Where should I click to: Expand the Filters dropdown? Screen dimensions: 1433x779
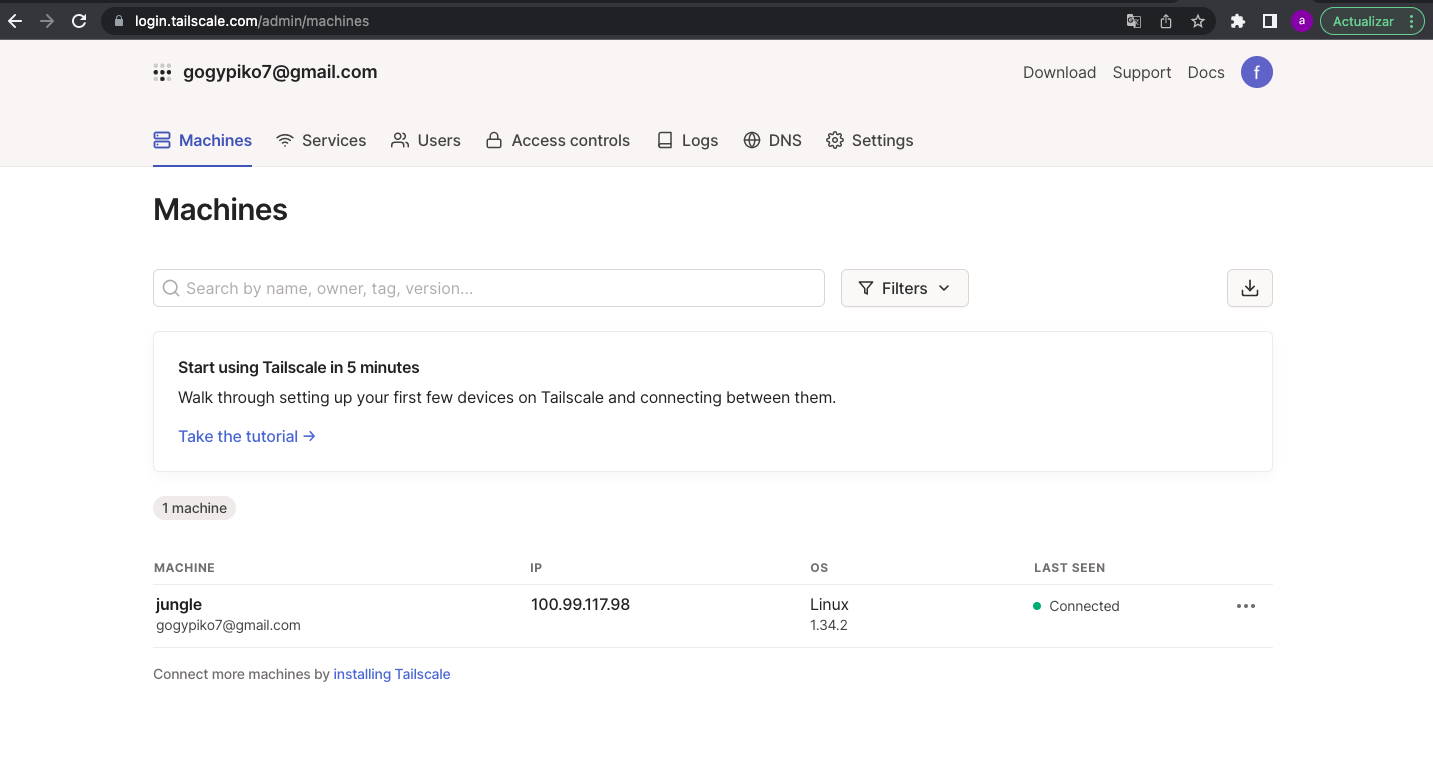904,288
